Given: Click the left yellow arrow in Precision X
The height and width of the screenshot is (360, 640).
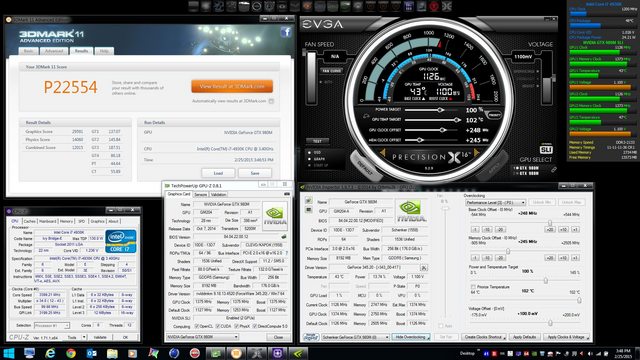Looking at the screenshot, I should tap(383, 153).
